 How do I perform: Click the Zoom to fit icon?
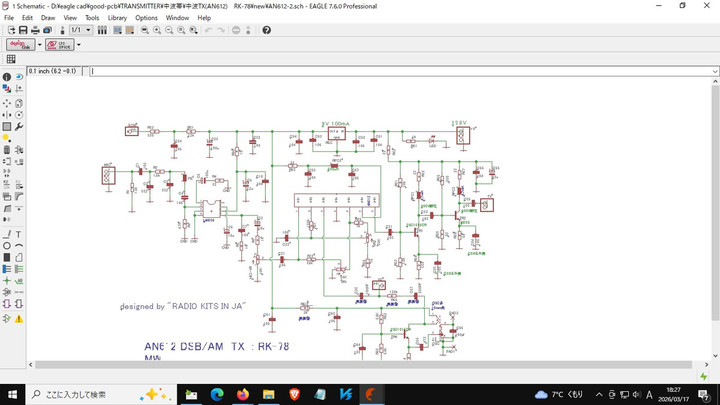pos(144,30)
